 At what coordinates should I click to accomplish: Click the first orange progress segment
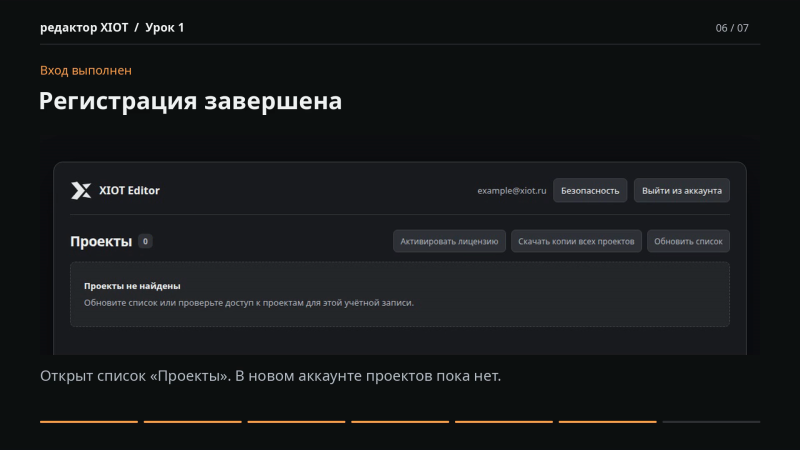(89, 422)
